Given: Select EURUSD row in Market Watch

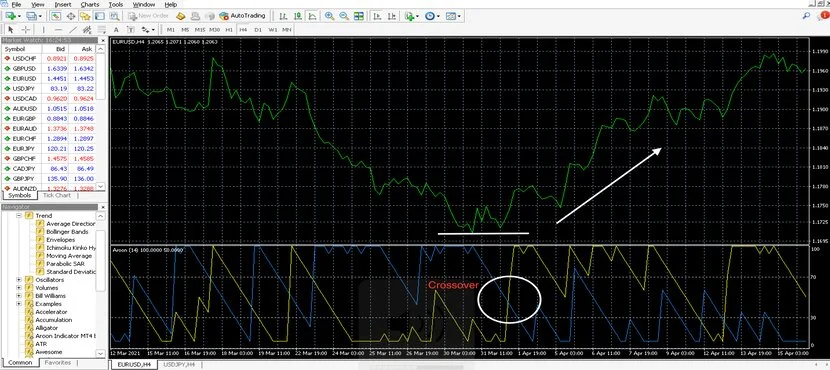Looking at the screenshot, I should tap(49, 78).
